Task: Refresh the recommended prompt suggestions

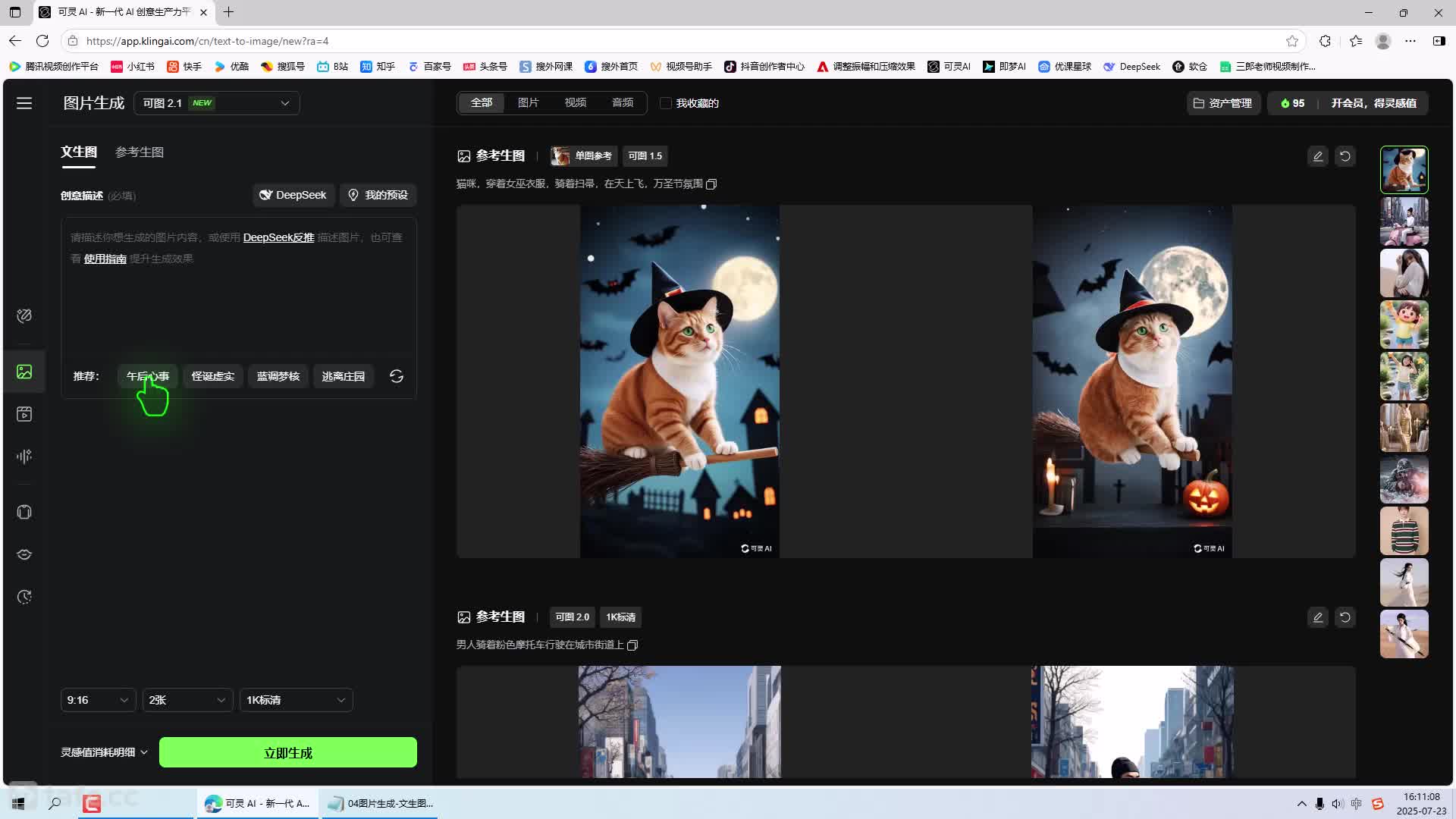Action: click(396, 376)
